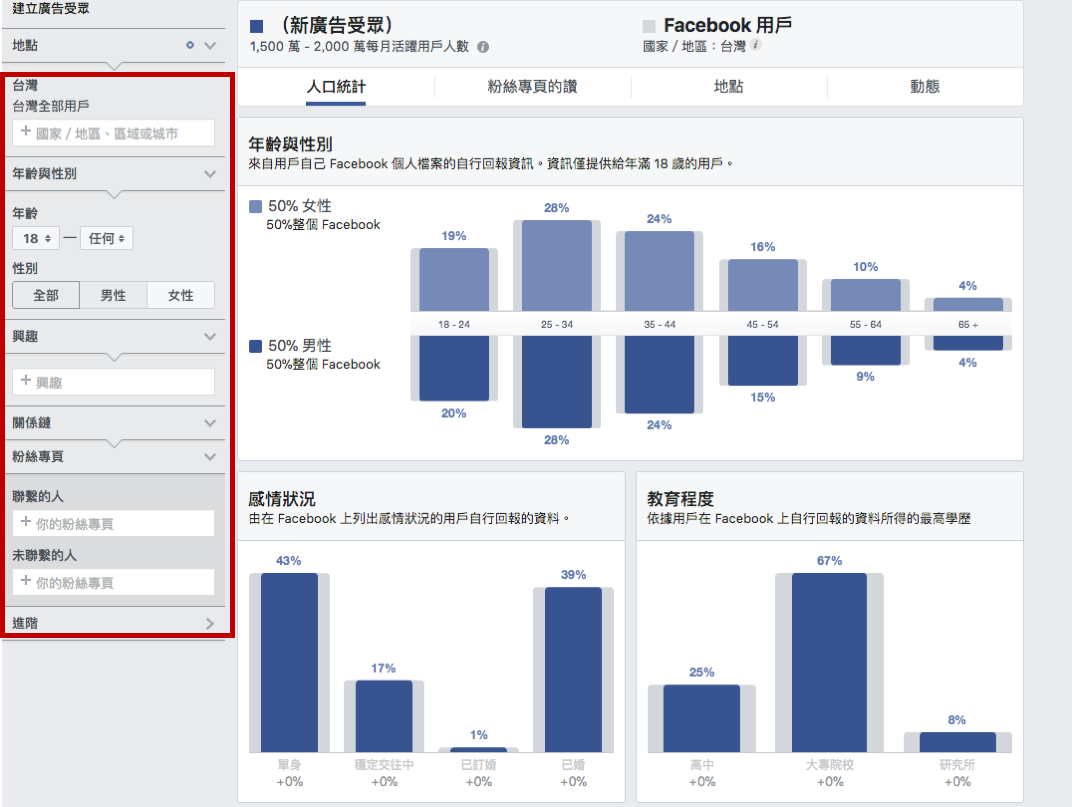Select 女性 as the gender filter

pos(181,294)
